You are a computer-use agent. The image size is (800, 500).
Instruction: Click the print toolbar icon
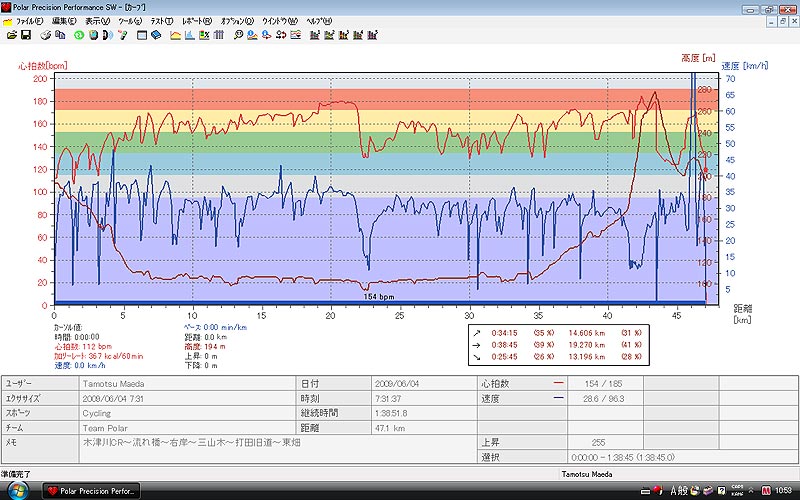point(46,35)
